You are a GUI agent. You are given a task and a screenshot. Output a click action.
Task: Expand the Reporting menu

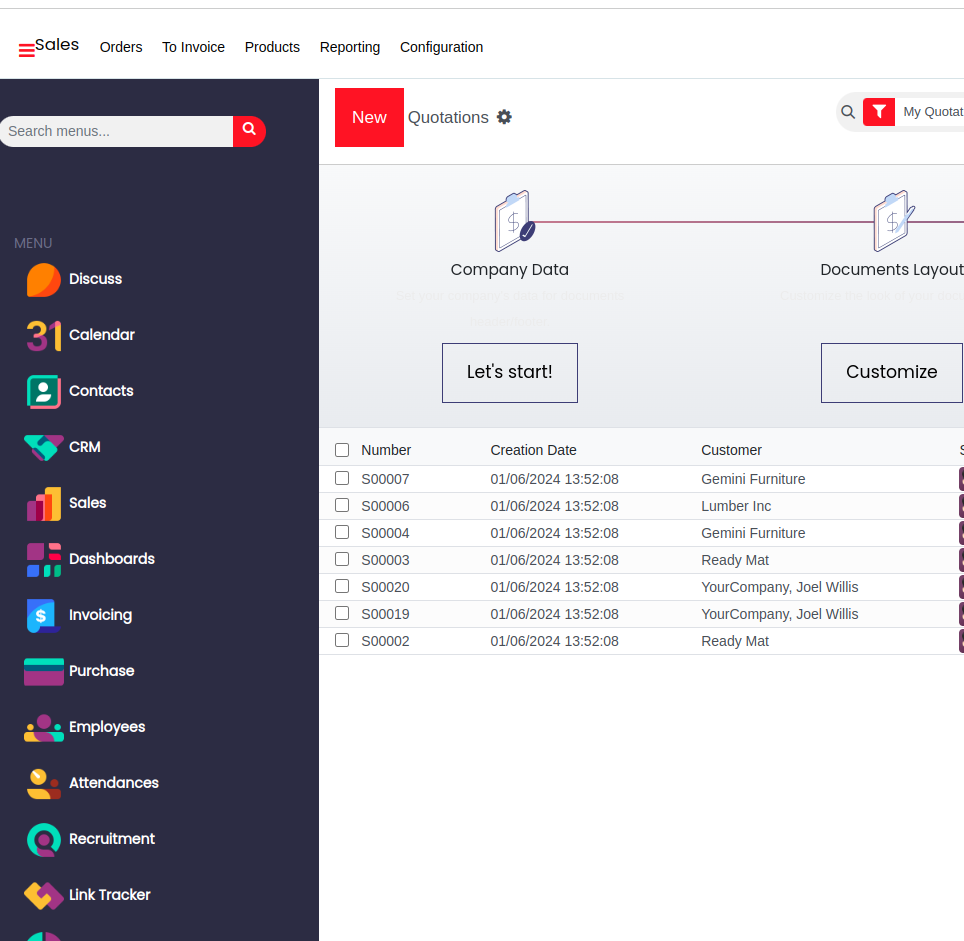(350, 47)
